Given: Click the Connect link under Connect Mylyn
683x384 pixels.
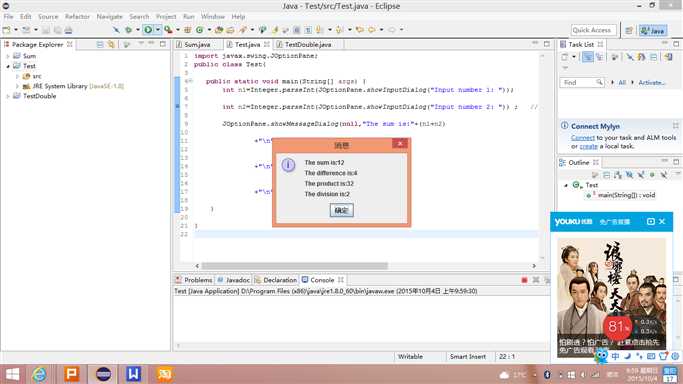Looking at the screenshot, I should (583, 138).
